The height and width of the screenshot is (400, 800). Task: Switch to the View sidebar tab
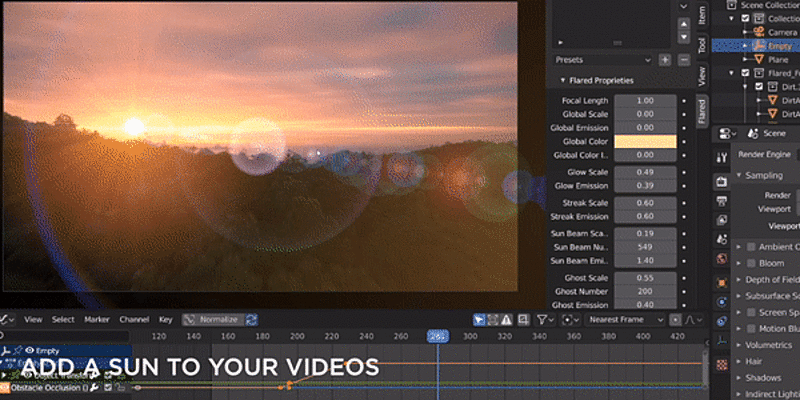[702, 76]
